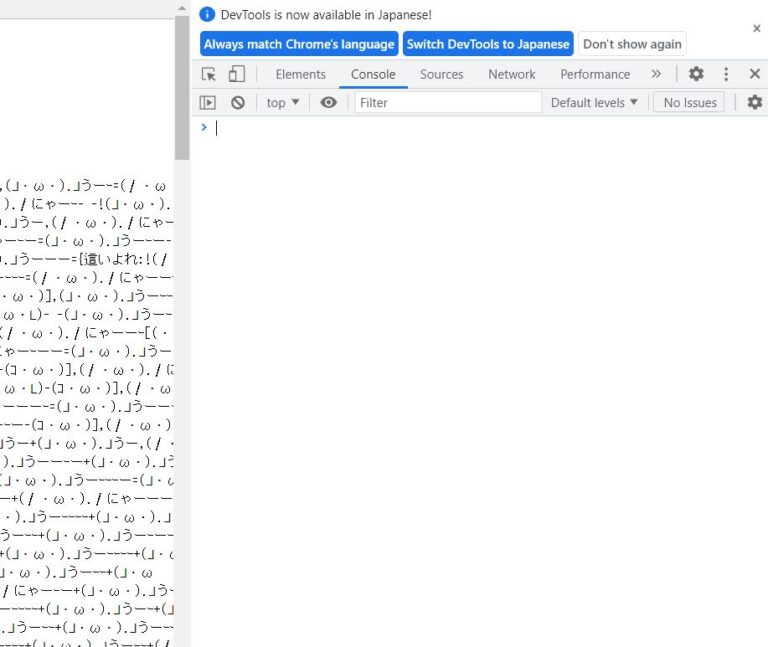Show more DevTools tabs chevron

pos(656,74)
